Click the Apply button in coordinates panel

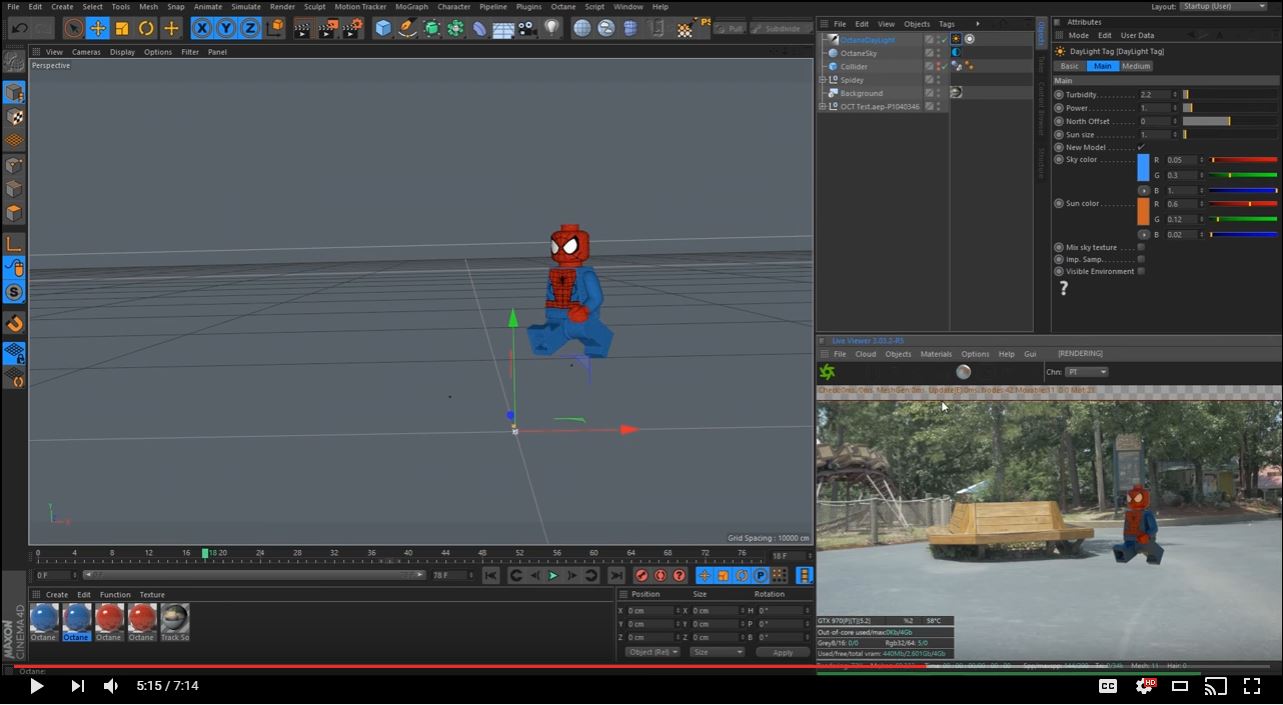tap(782, 652)
